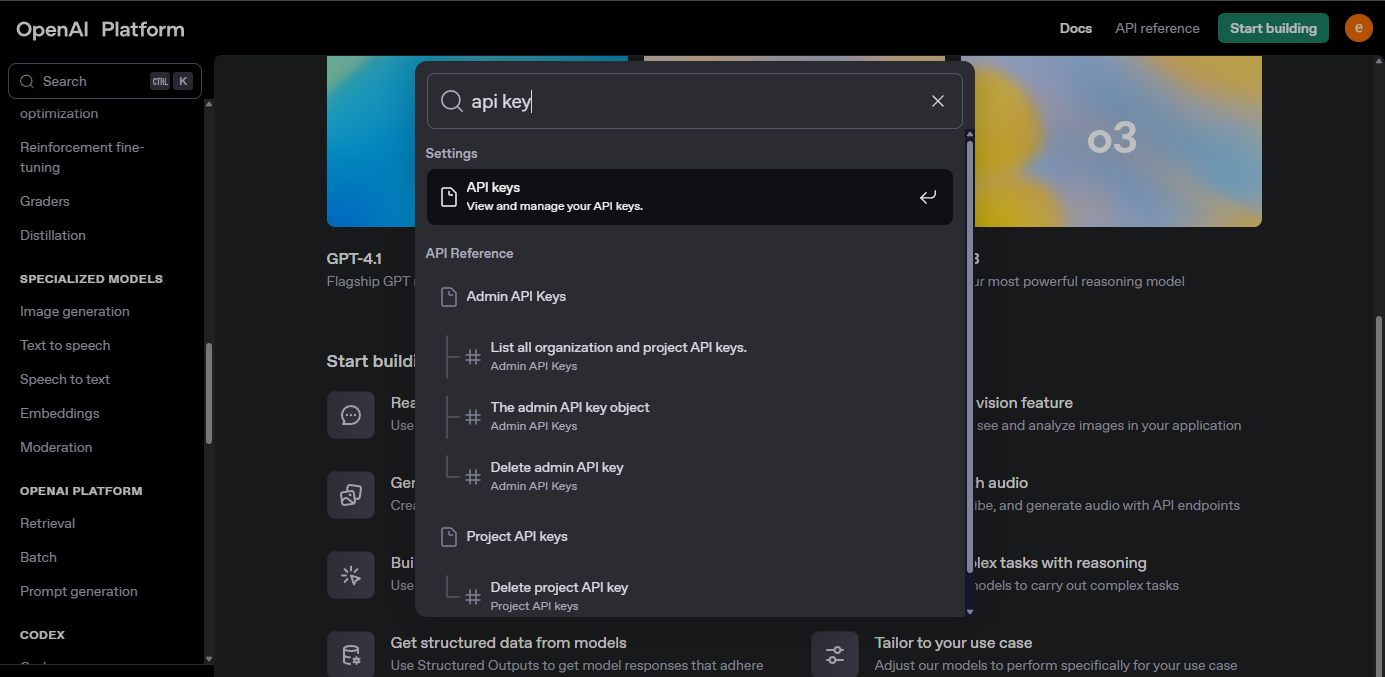The image size is (1385, 677).
Task: Click hash icon for Delete admin API key
Action: click(473, 476)
